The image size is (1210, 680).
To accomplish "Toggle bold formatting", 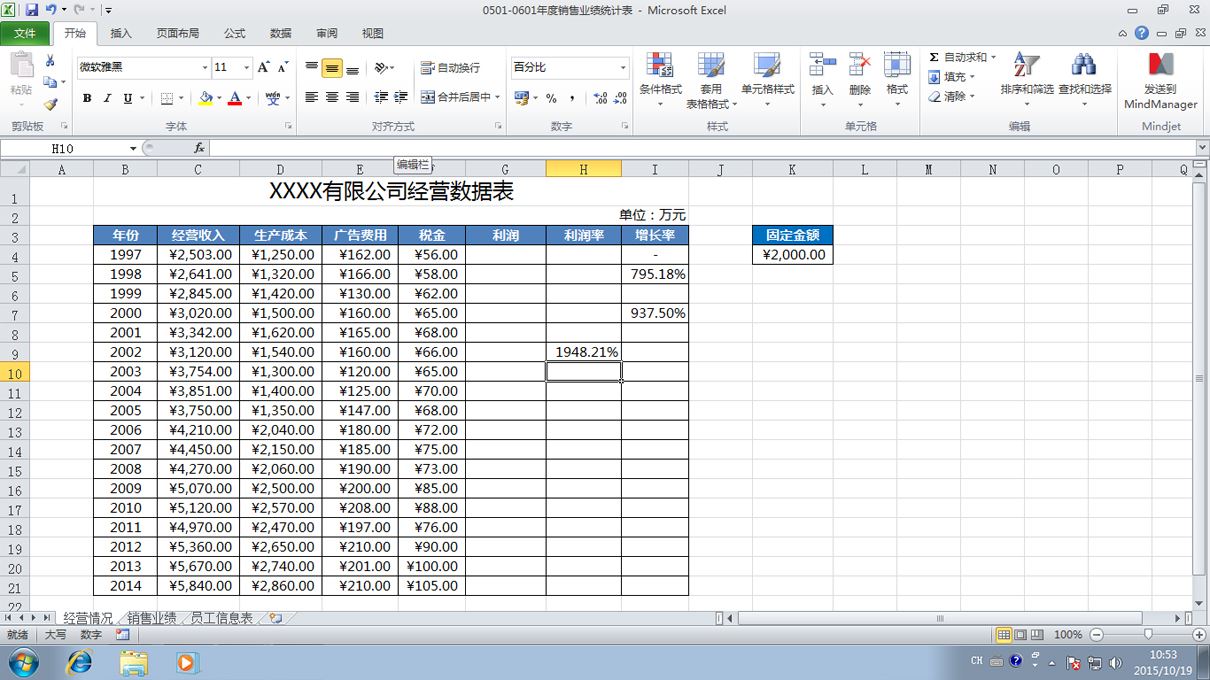I will [87, 98].
